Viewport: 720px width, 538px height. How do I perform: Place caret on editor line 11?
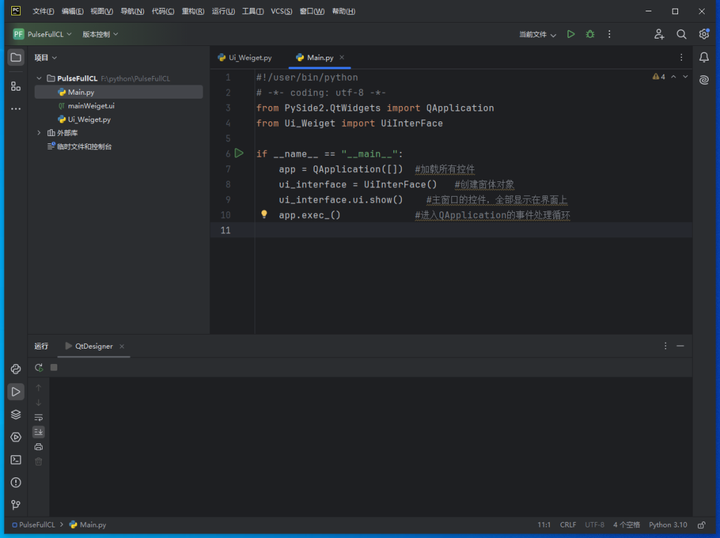[x=473, y=230]
